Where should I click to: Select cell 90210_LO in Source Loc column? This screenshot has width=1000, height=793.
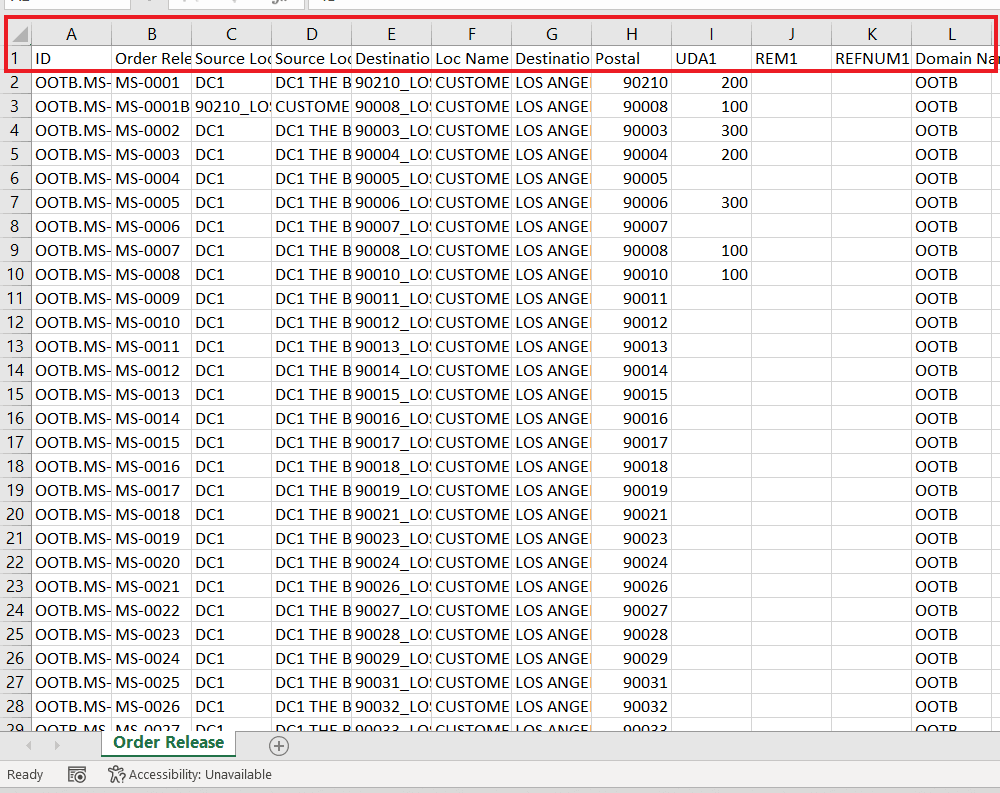click(x=232, y=107)
